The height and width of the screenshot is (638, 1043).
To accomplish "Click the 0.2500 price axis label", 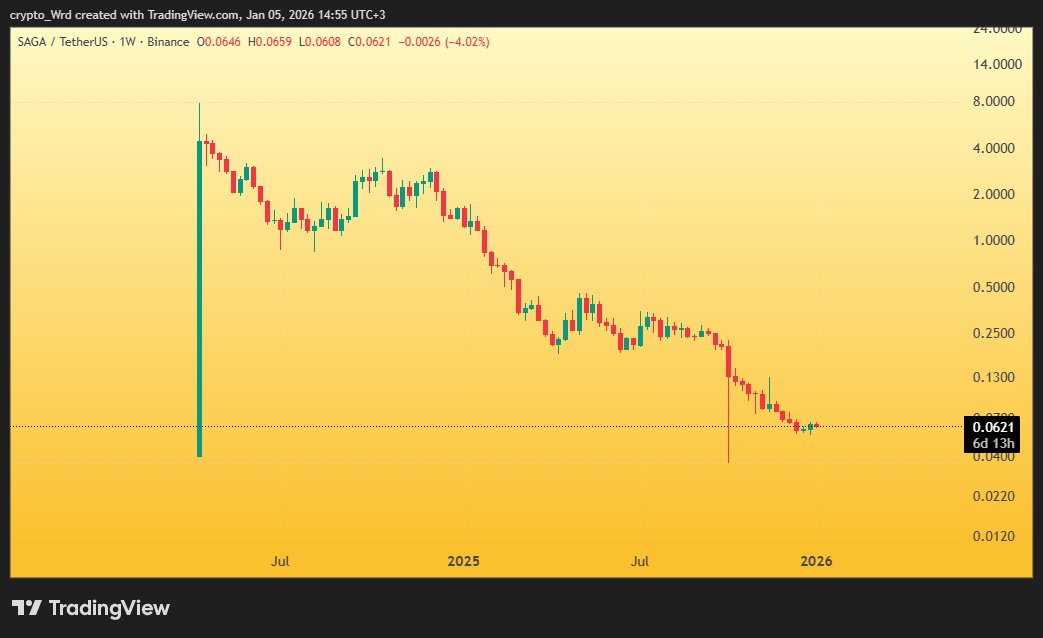I will 994,333.
